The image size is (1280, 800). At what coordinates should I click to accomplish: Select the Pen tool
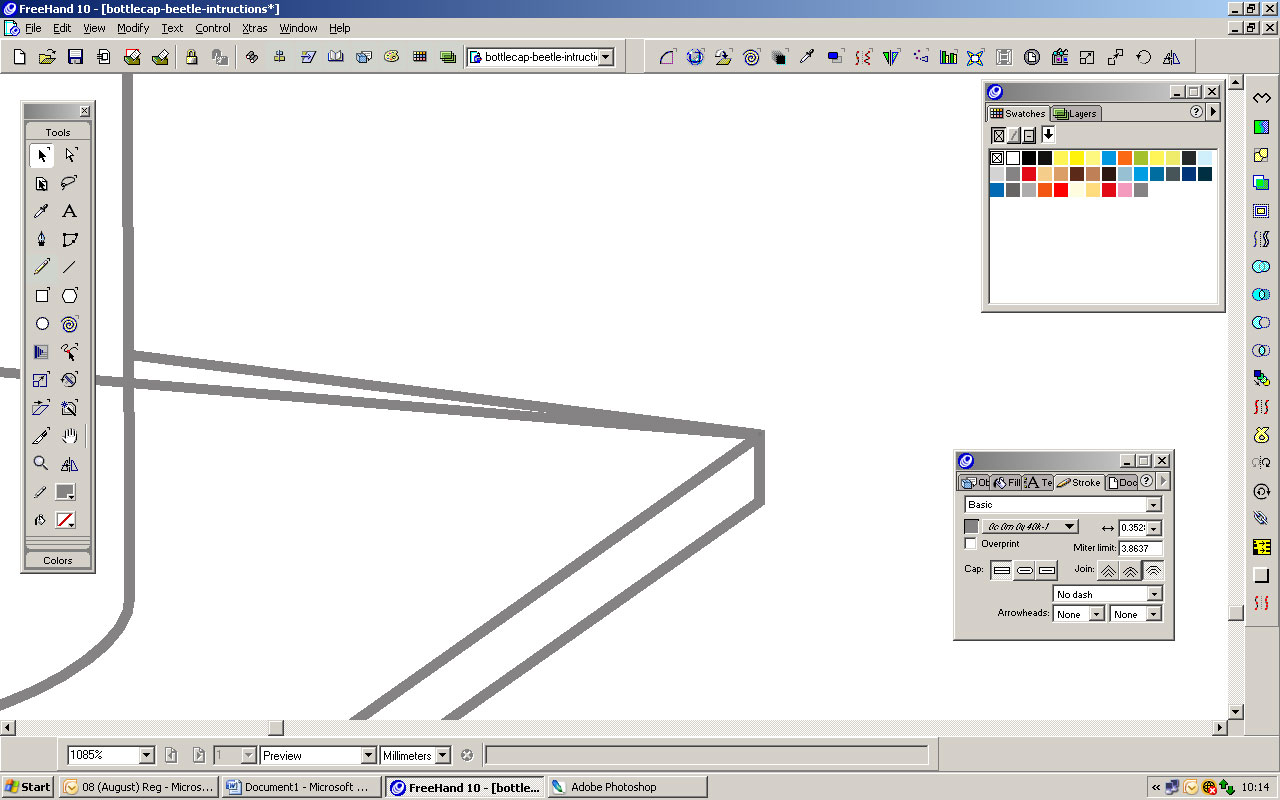point(40,239)
